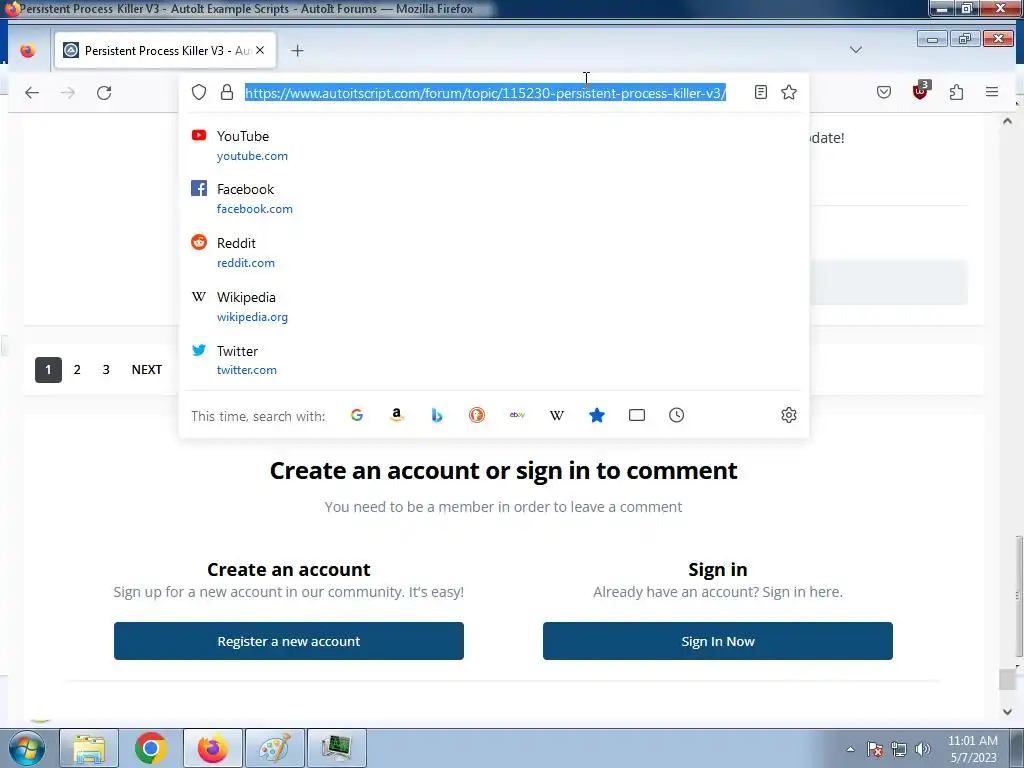1024x768 pixels.
Task: Go to page 3 of the topic
Action: [106, 370]
